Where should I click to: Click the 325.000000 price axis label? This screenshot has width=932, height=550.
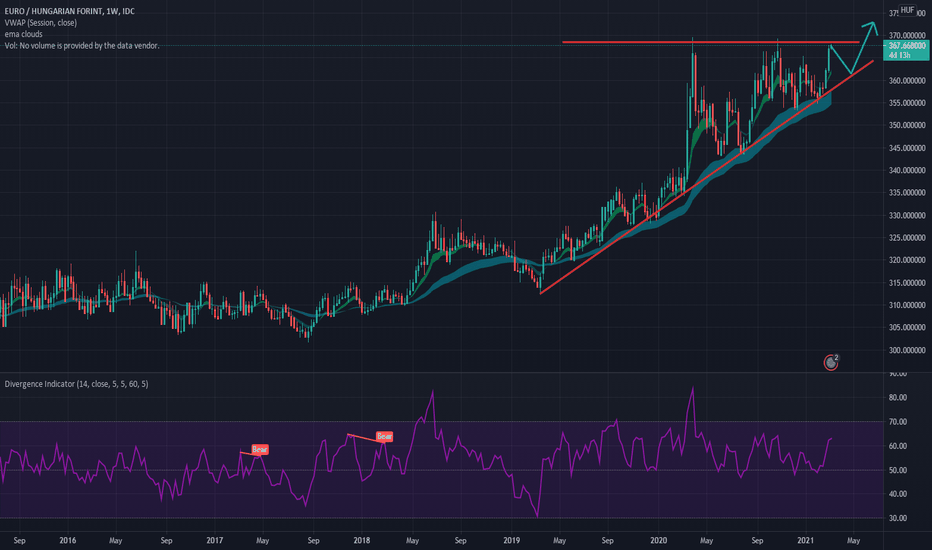click(x=907, y=238)
